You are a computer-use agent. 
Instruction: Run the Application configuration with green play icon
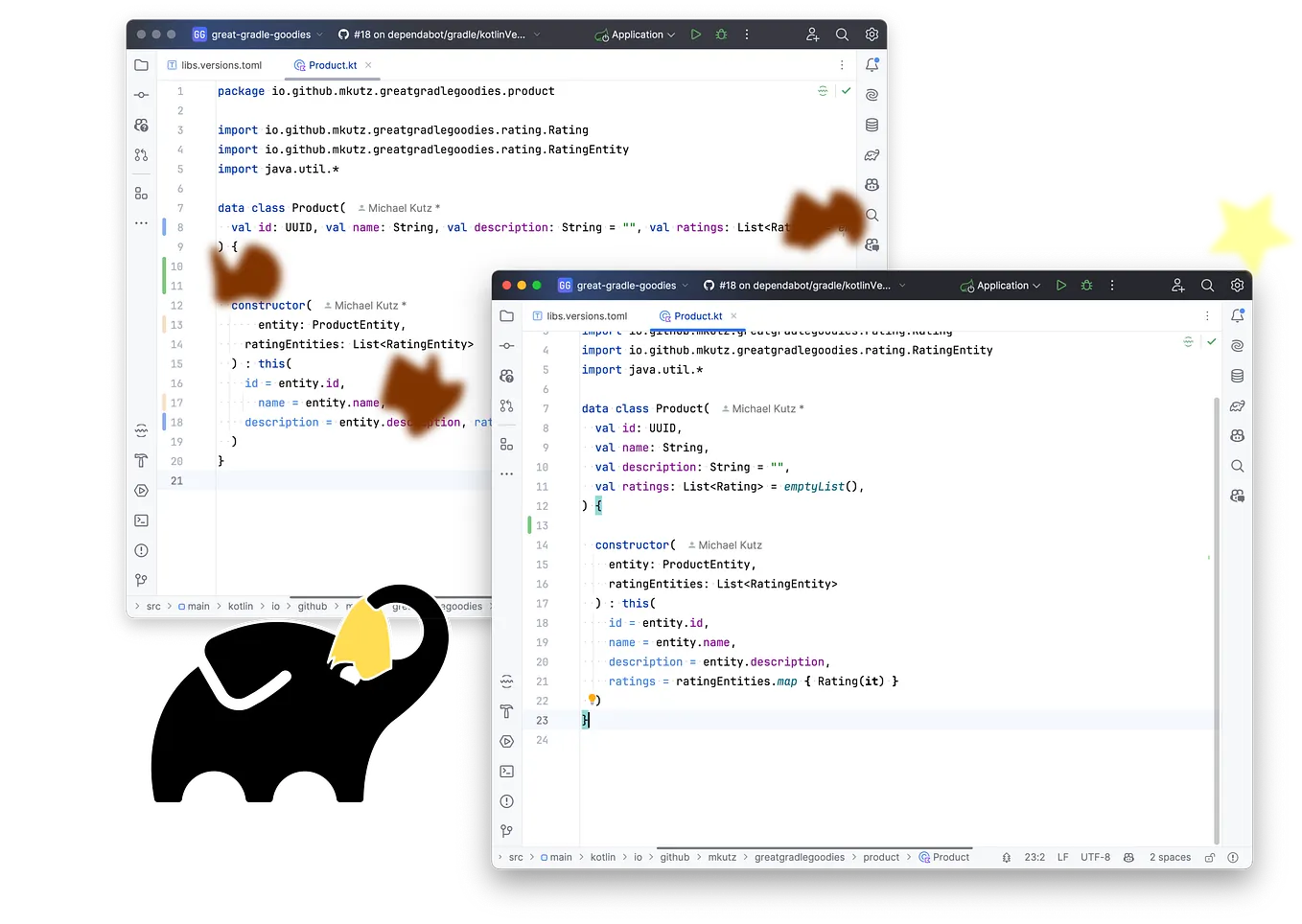(x=1060, y=285)
